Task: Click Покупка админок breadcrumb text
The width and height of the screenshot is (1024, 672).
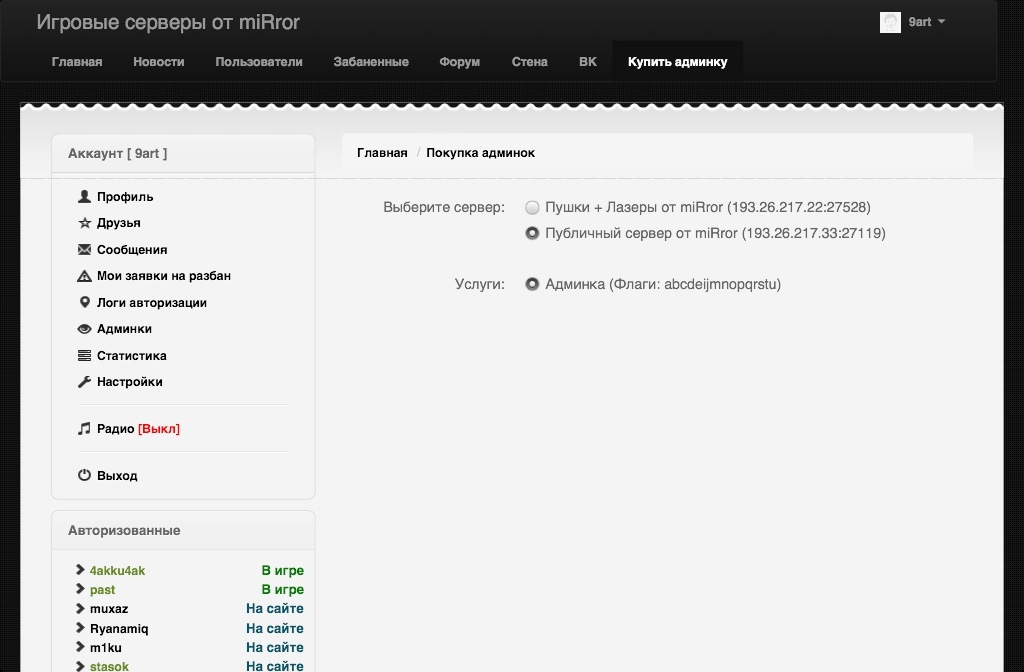Action: pos(481,153)
